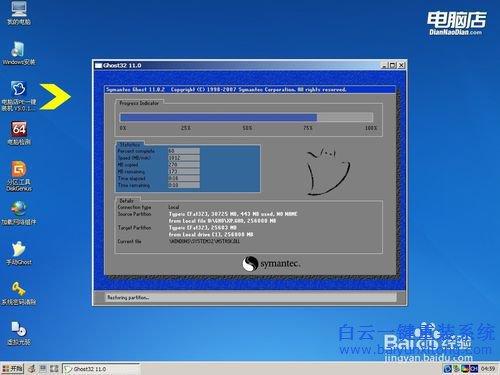Open the 加载网络组件 globe icon
The height and width of the screenshot is (375, 500).
click(x=19, y=213)
